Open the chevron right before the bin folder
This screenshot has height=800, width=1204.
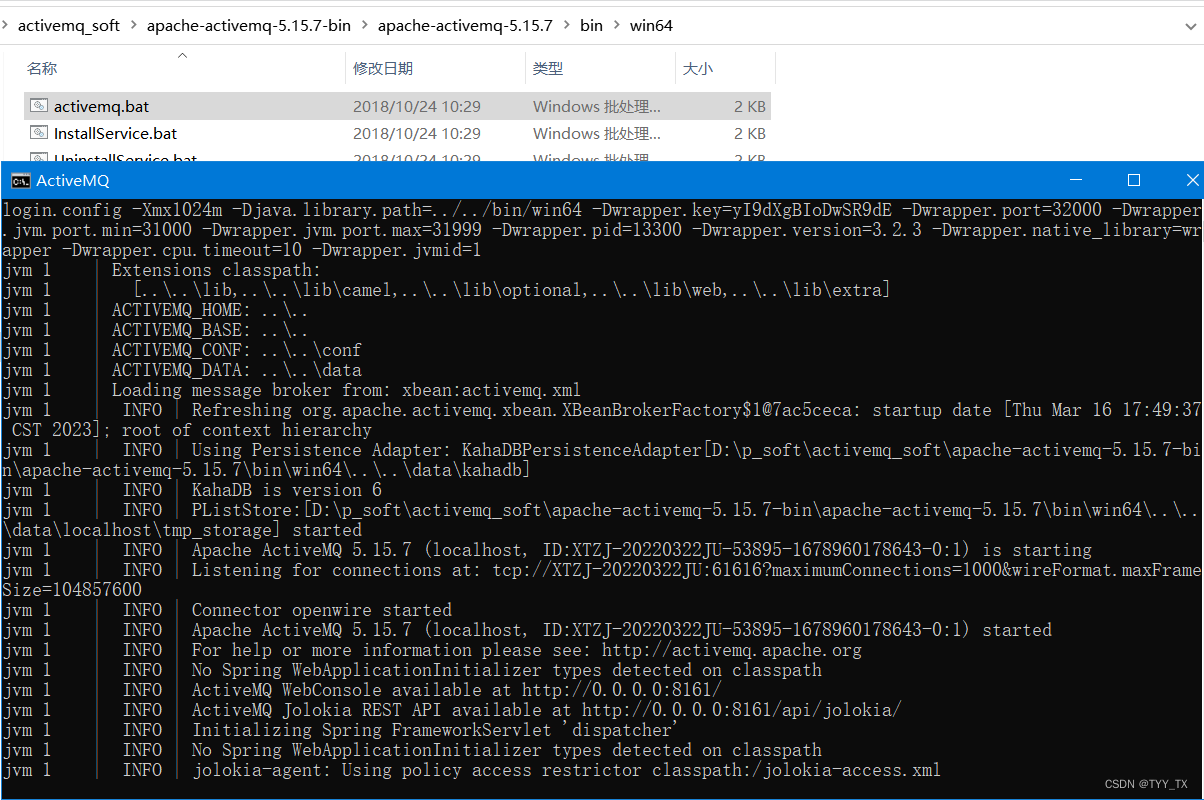[x=566, y=25]
